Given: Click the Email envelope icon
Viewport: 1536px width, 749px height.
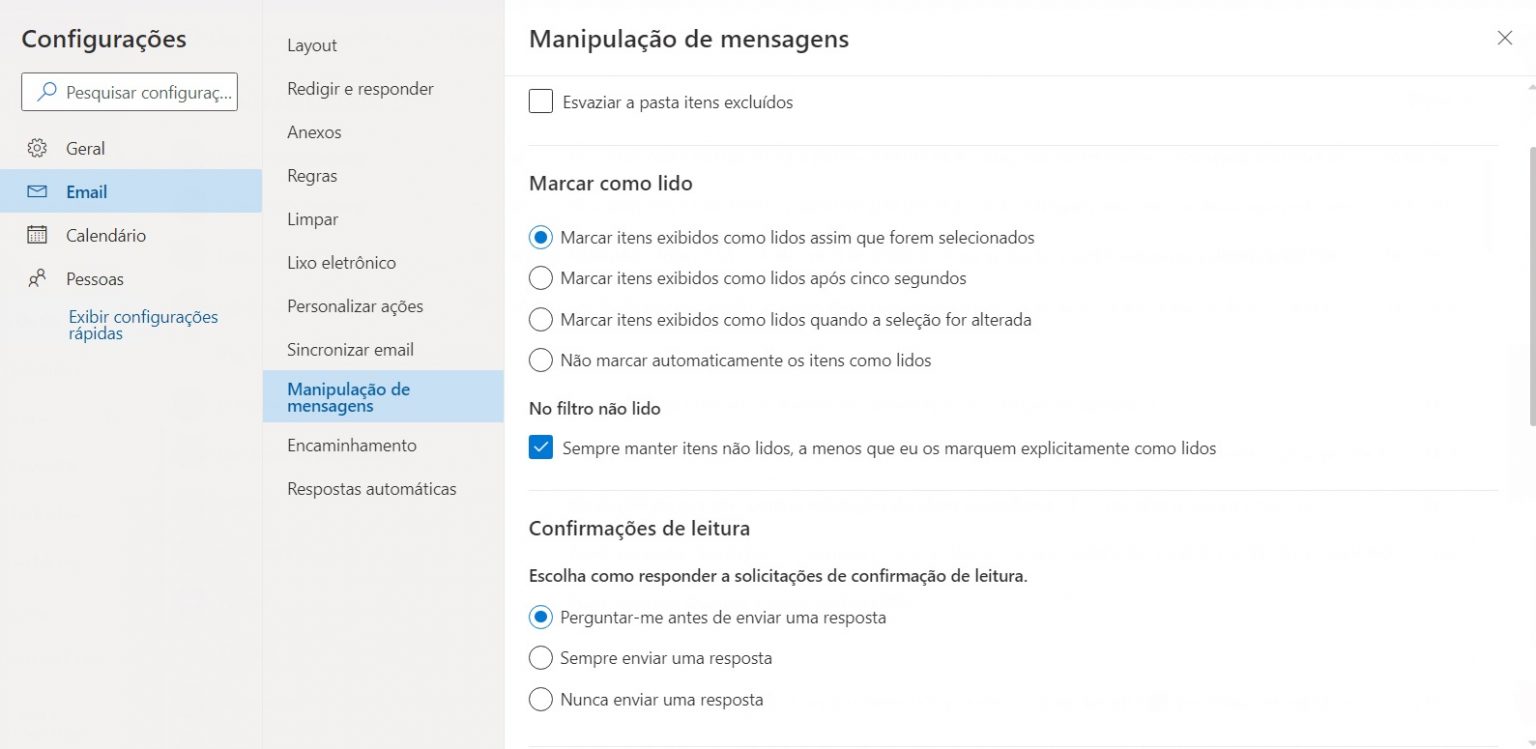Looking at the screenshot, I should [x=37, y=191].
